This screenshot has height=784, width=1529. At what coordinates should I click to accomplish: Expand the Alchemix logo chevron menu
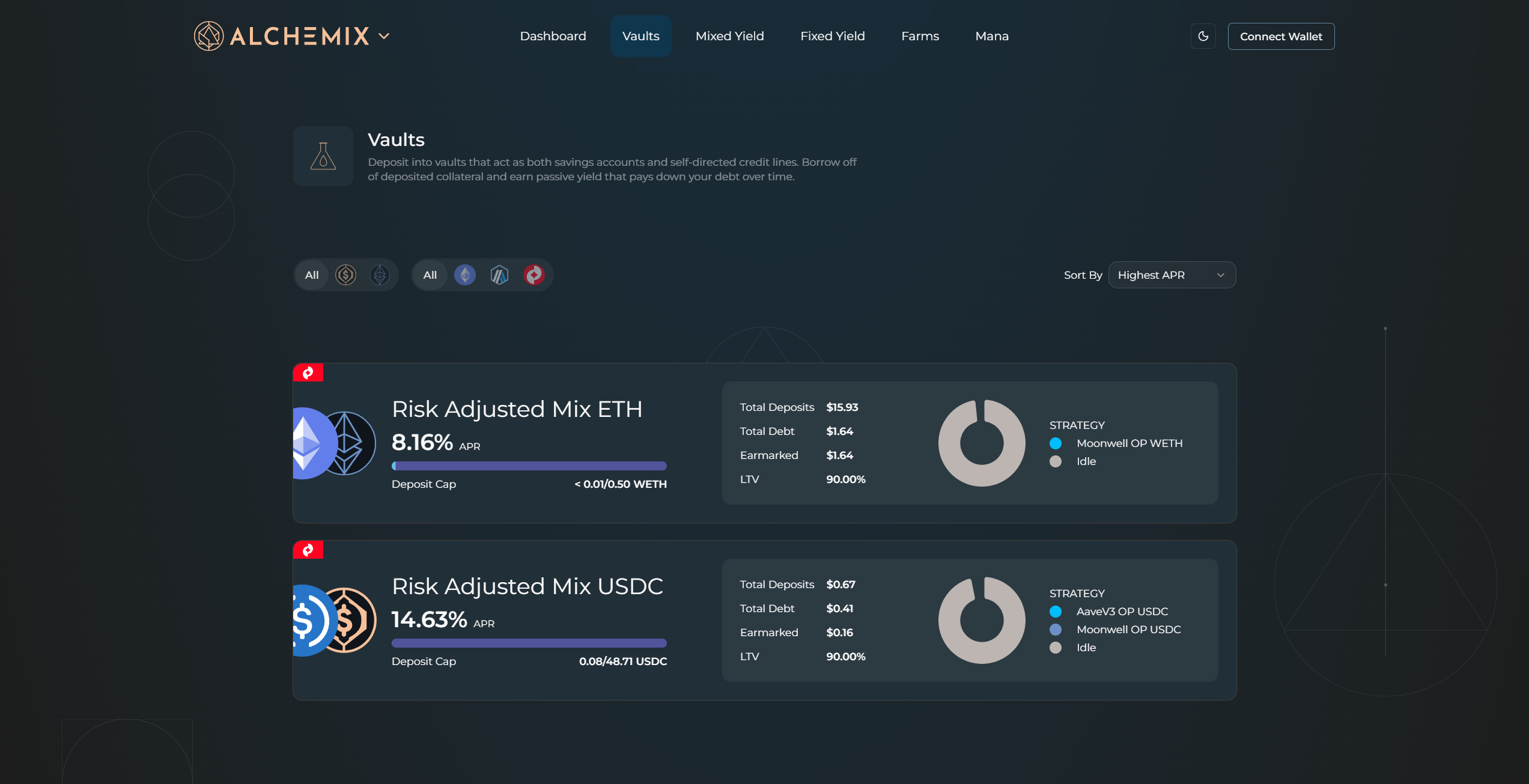coord(384,36)
